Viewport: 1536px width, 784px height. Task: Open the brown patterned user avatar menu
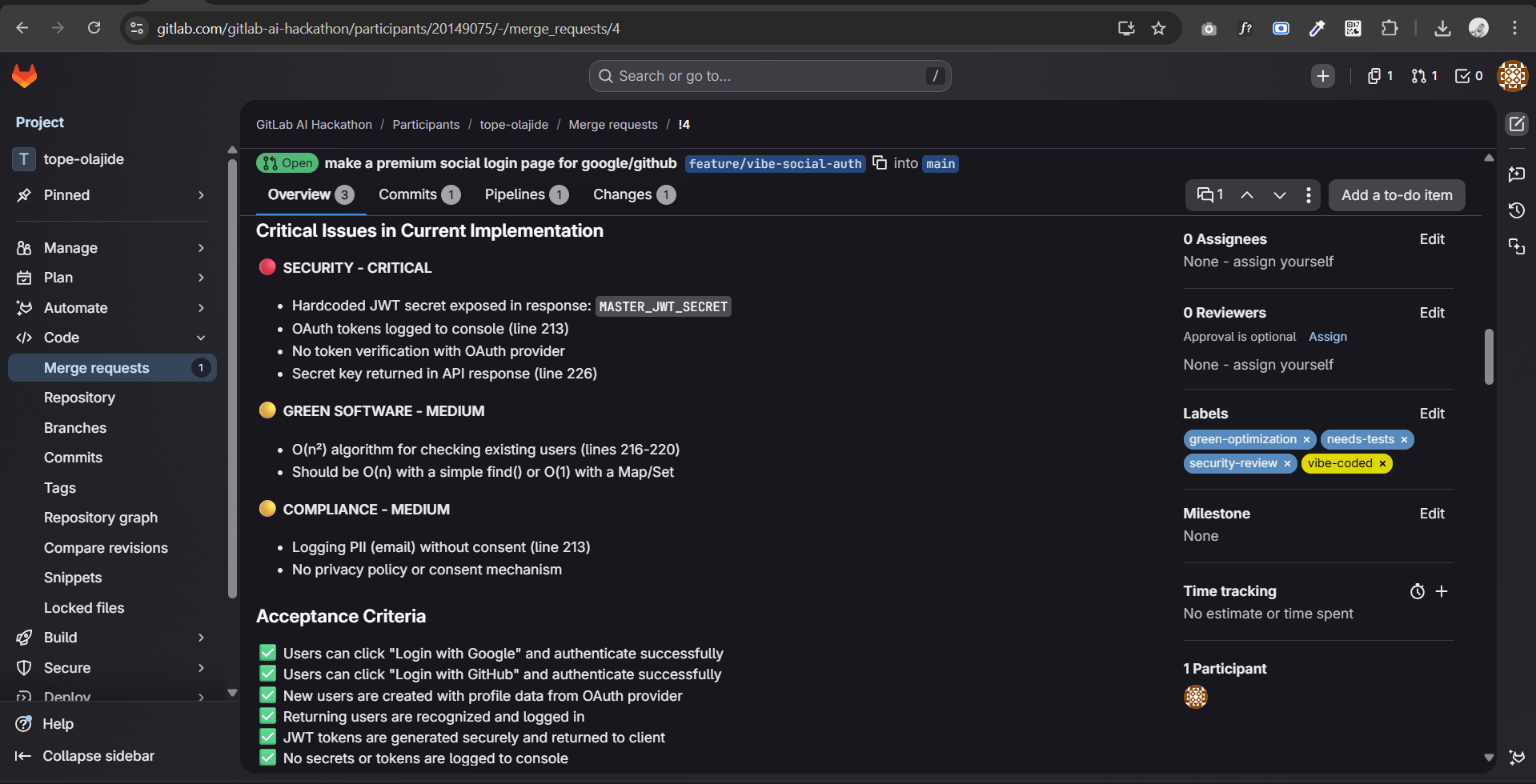[x=1513, y=76]
